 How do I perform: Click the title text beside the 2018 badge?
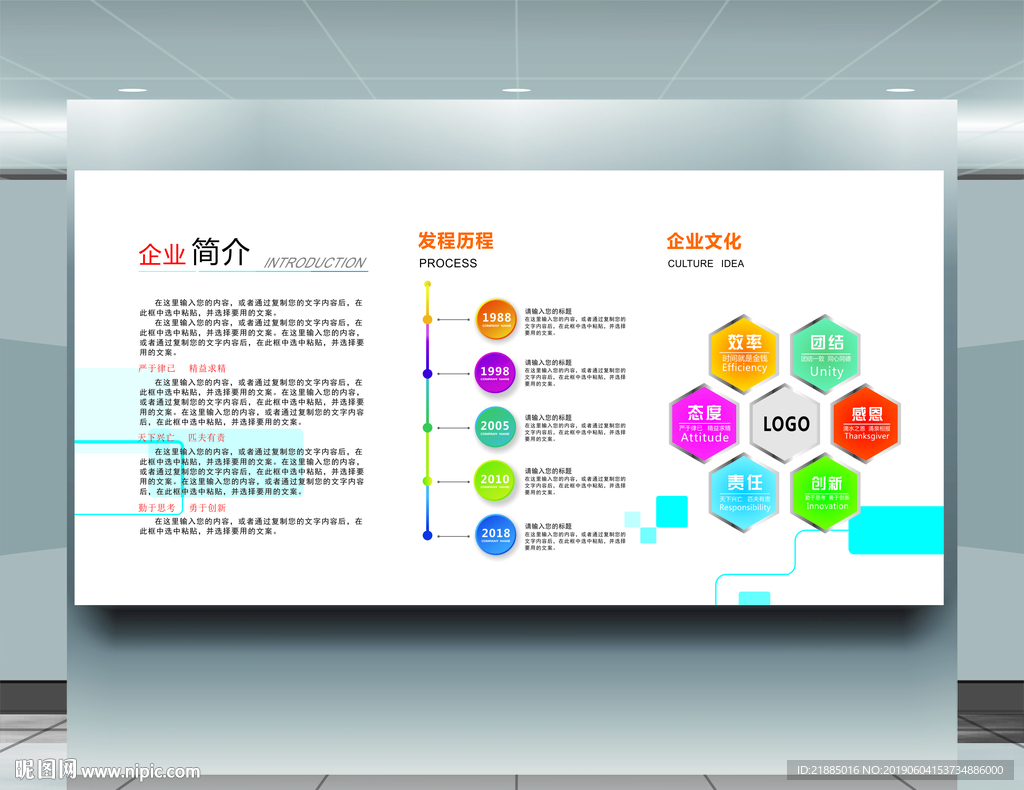tap(549, 526)
